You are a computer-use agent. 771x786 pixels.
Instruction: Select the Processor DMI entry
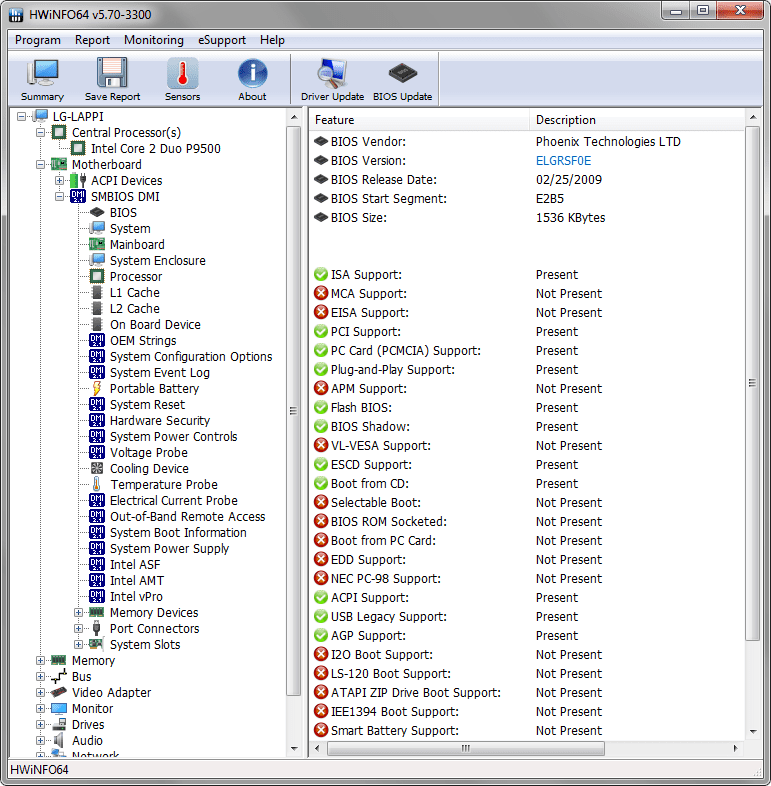point(136,277)
